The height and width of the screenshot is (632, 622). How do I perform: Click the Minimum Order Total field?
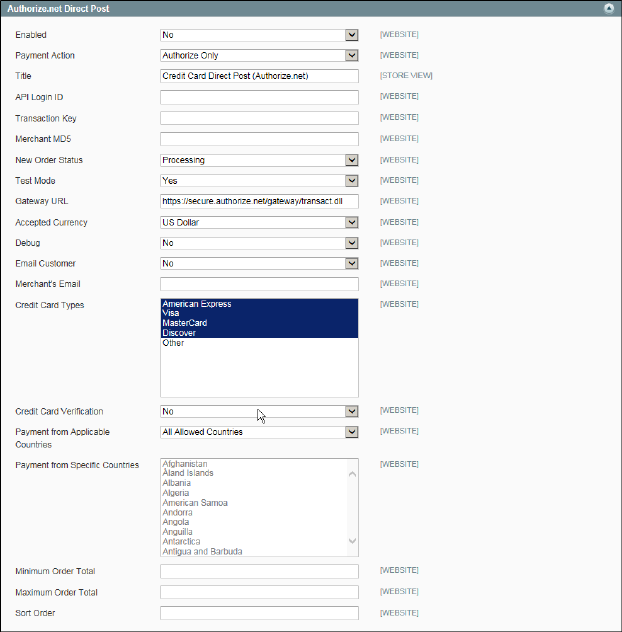pos(259,571)
